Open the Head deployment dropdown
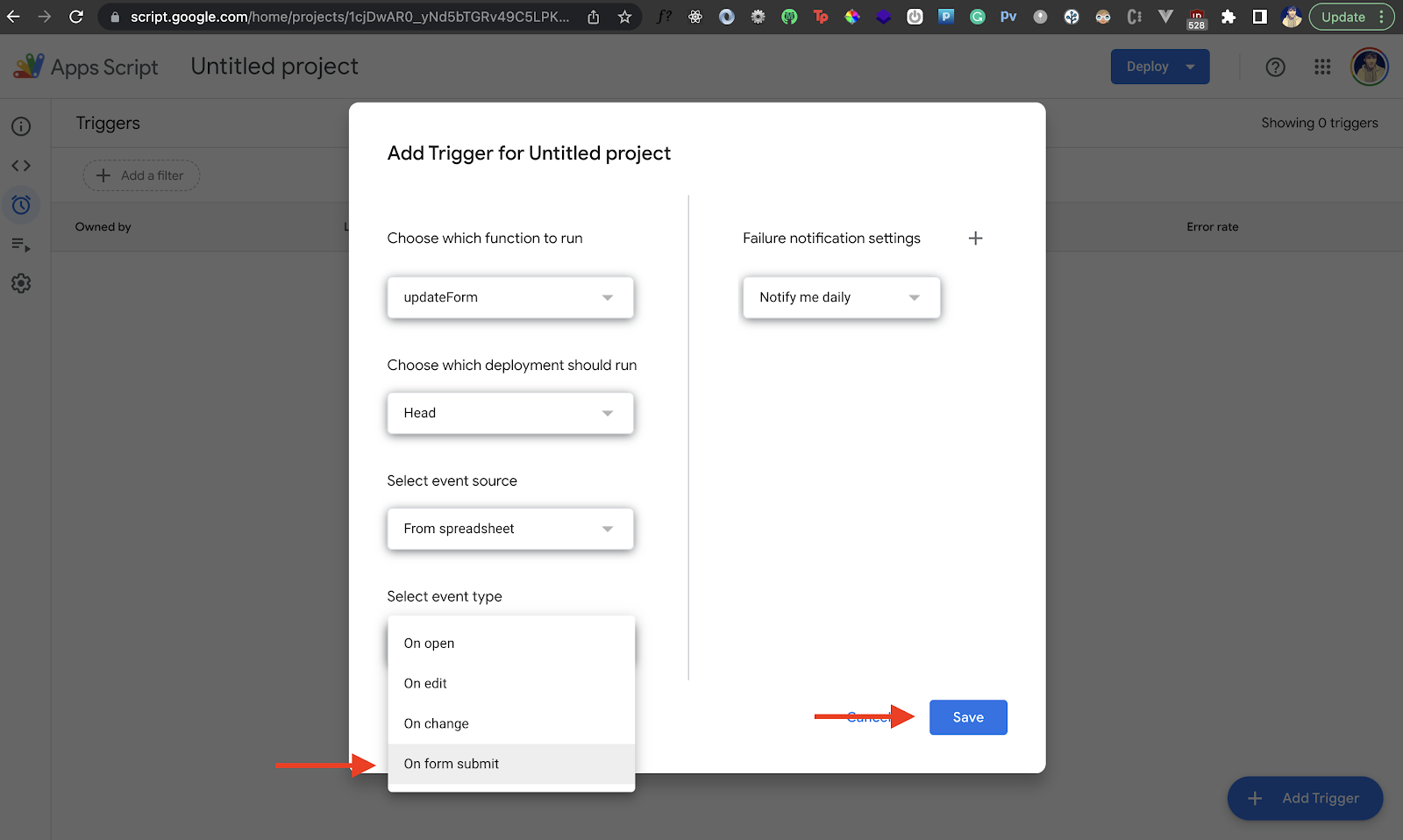Image resolution: width=1403 pixels, height=840 pixels. (510, 413)
